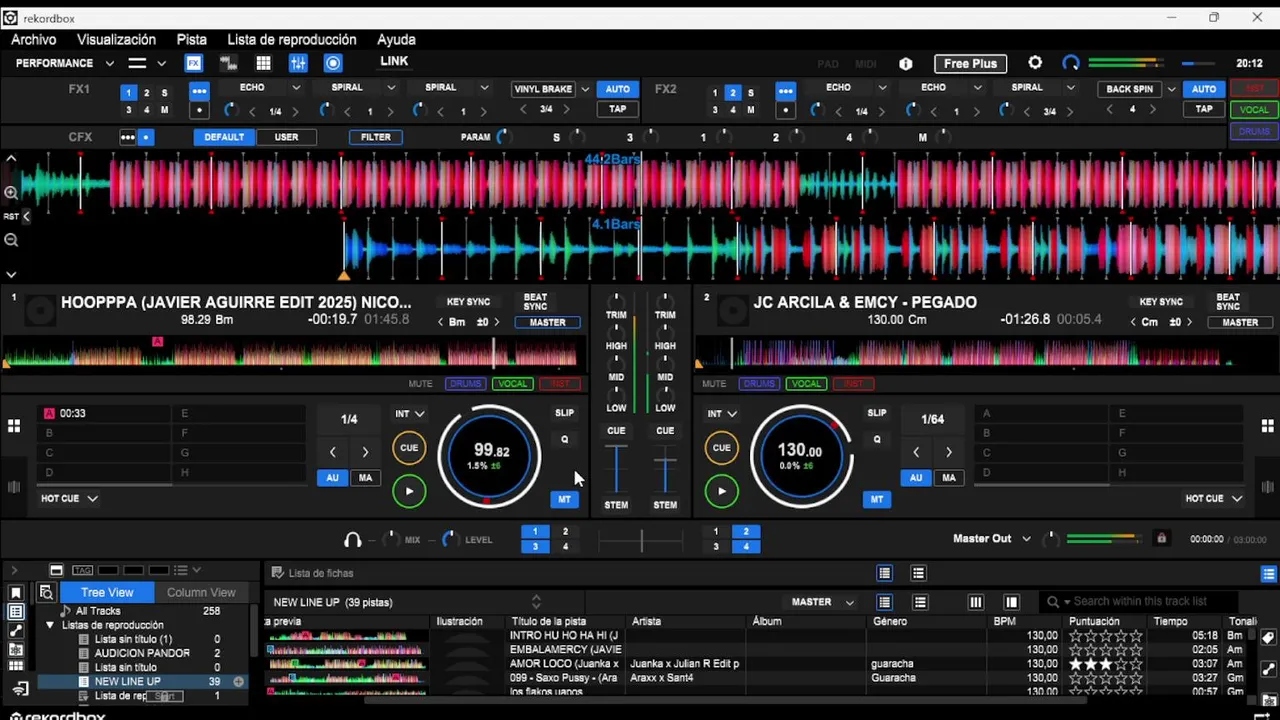Zoom in on the waveform

(x=11, y=192)
